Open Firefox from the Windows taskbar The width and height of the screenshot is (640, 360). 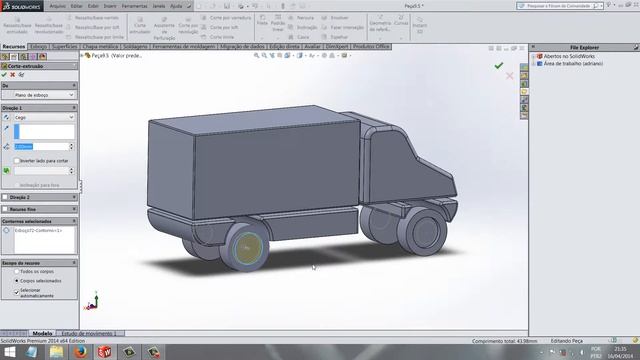[x=80, y=352]
